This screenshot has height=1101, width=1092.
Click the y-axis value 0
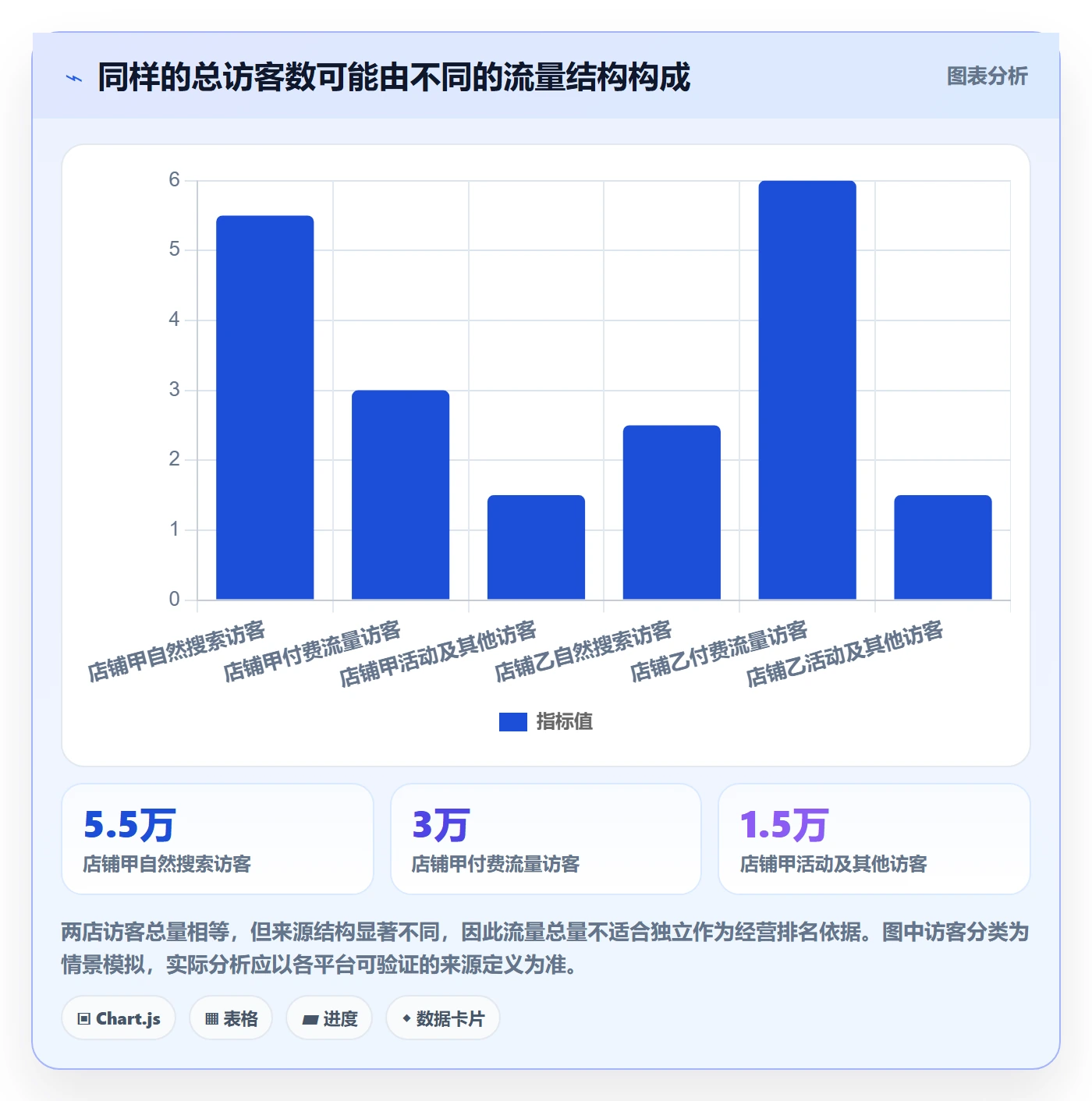[174, 599]
